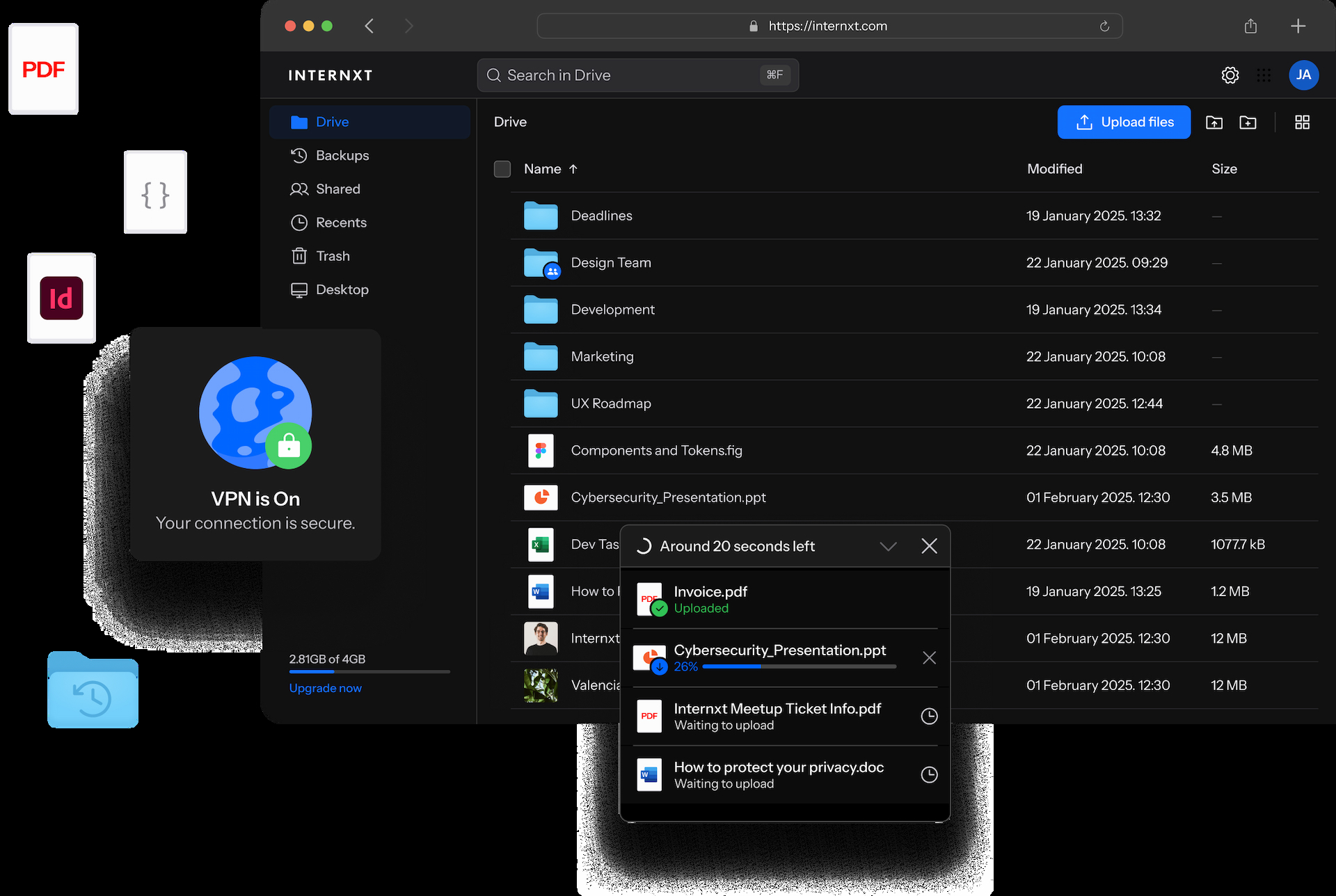Open Recents in the sidebar
This screenshot has height=896, width=1336.
point(342,222)
